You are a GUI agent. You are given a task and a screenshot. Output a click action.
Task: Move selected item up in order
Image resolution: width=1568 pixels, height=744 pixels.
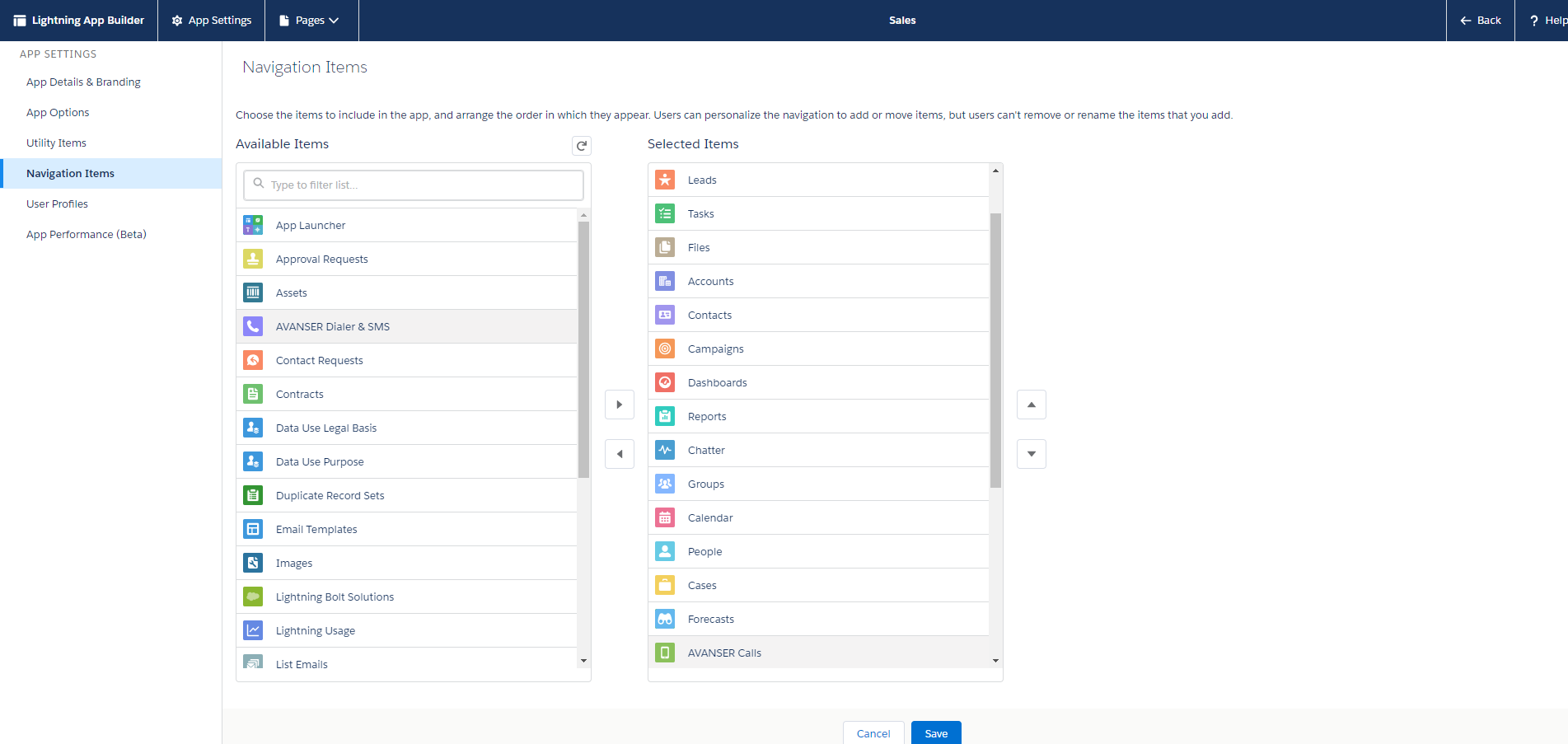coord(1032,405)
